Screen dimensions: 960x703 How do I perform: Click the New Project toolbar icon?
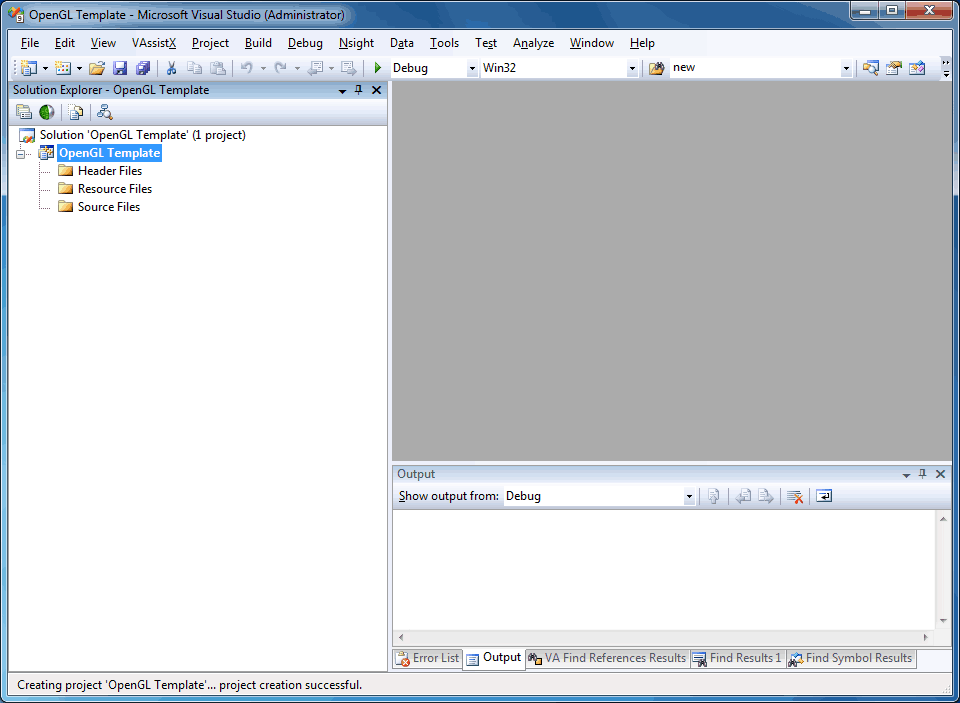(29, 68)
